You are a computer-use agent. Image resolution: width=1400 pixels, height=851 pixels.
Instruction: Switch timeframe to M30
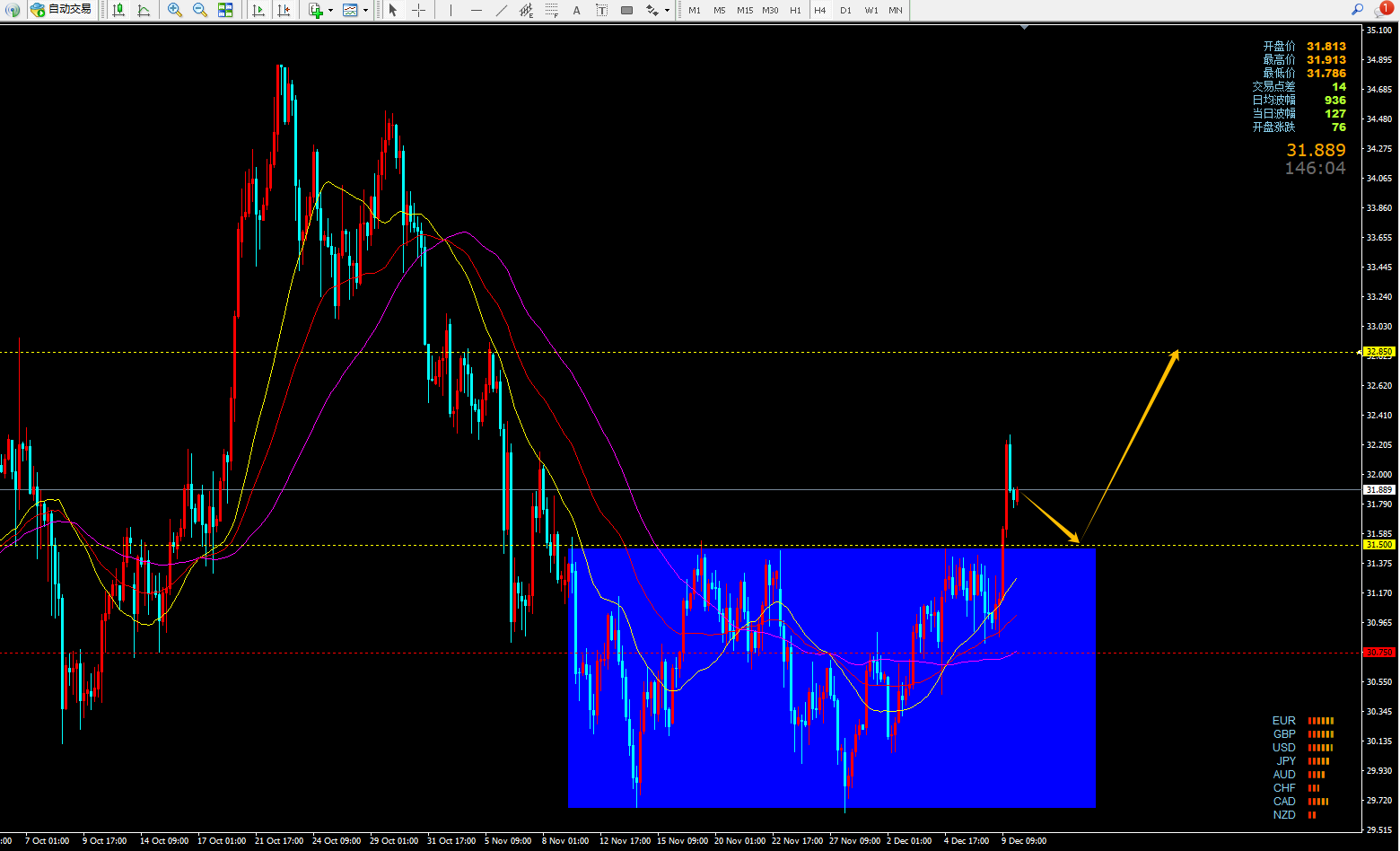[x=770, y=10]
